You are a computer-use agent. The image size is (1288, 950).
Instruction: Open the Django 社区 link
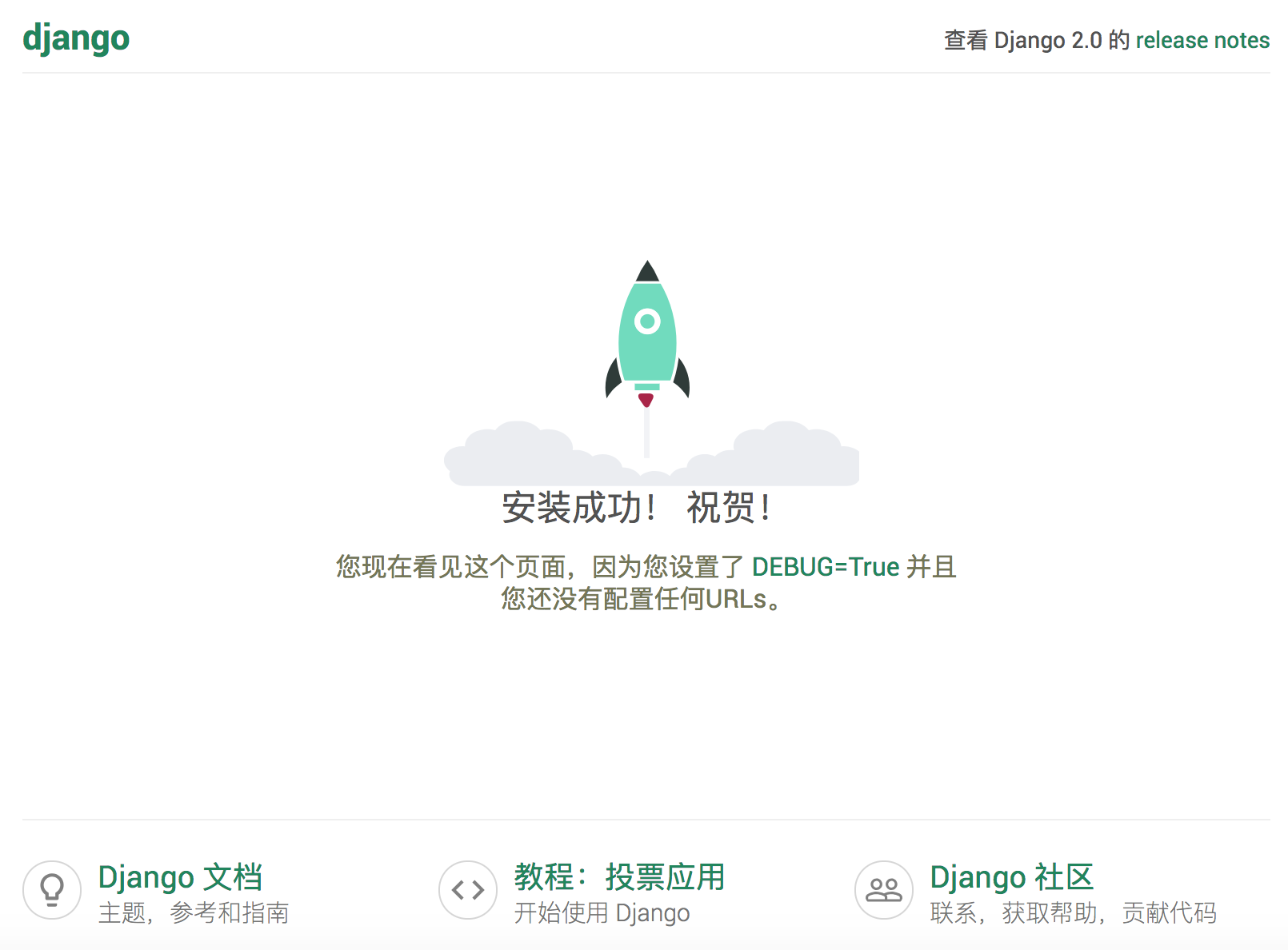[x=1013, y=877]
